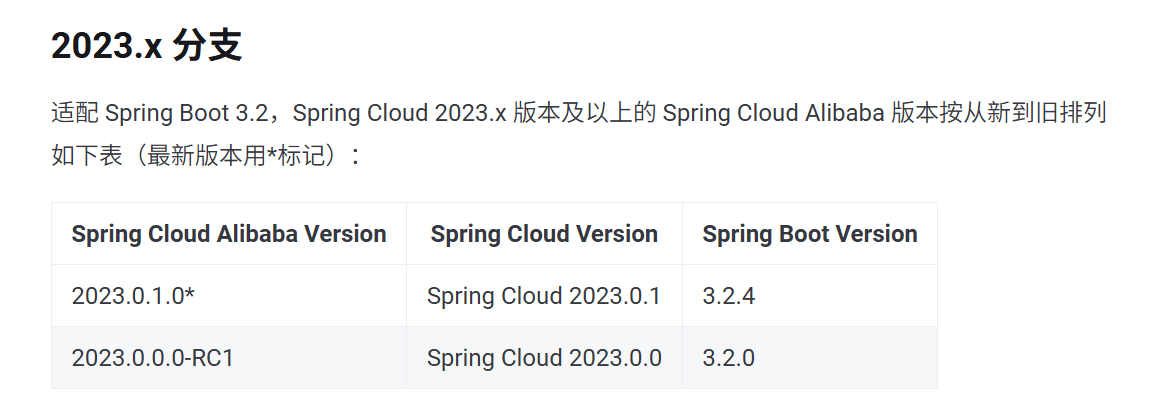Click the word "适配" starting the paragraph
This screenshot has width=1164, height=414.
pos(74,112)
